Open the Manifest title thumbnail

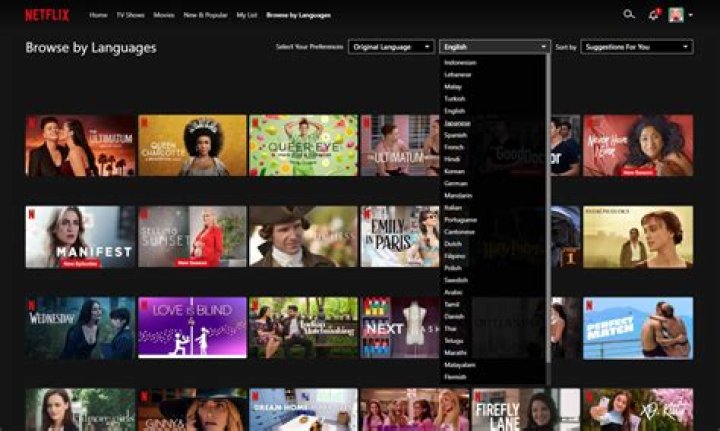(80, 237)
